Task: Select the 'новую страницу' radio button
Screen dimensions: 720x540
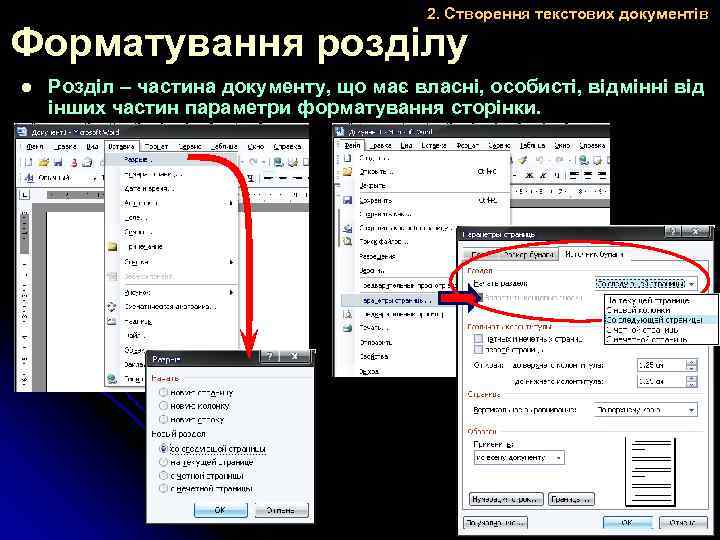Action: (163, 393)
